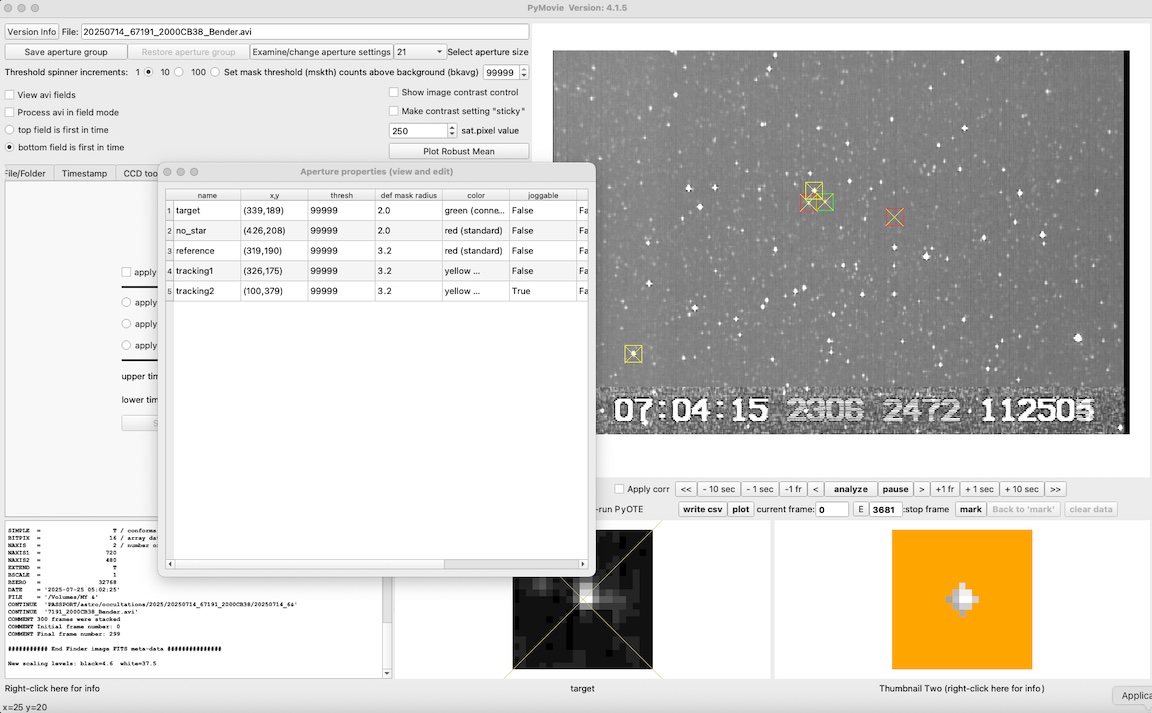
Task: Step back with the single "<" button
Action: (816, 489)
